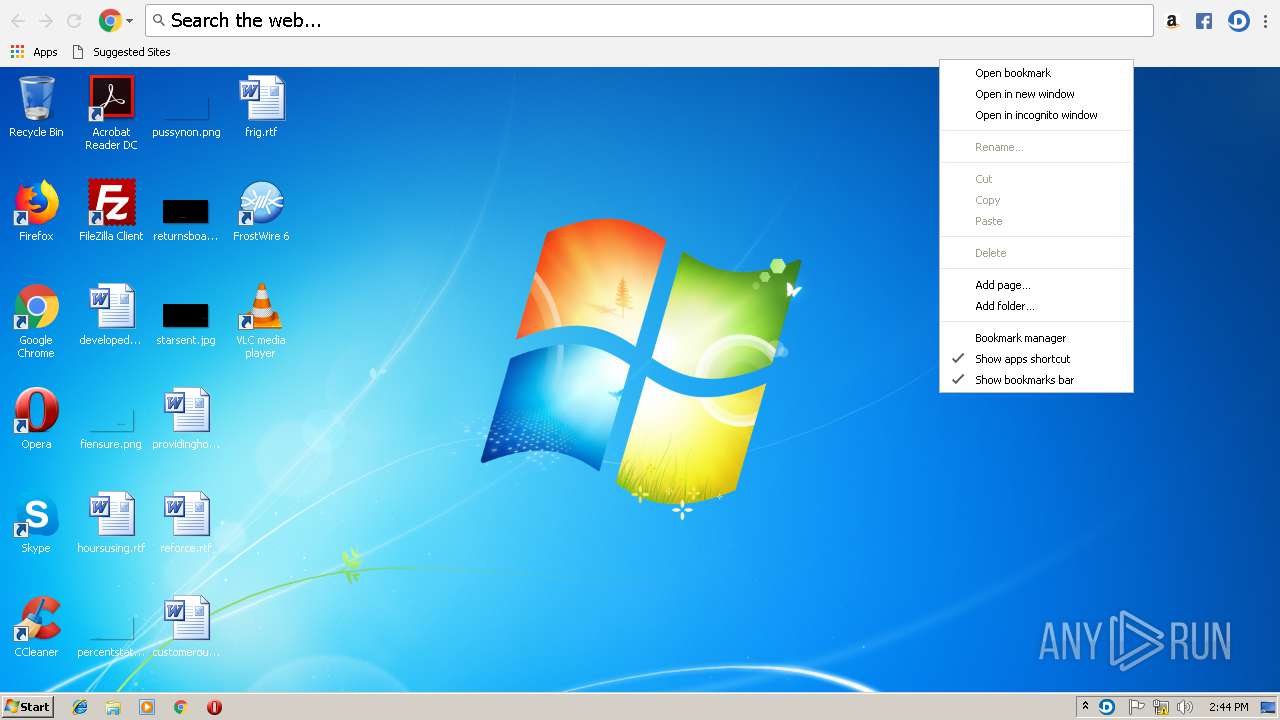Image resolution: width=1280 pixels, height=720 pixels.
Task: Select the providingho... Word document
Action: 186,419
